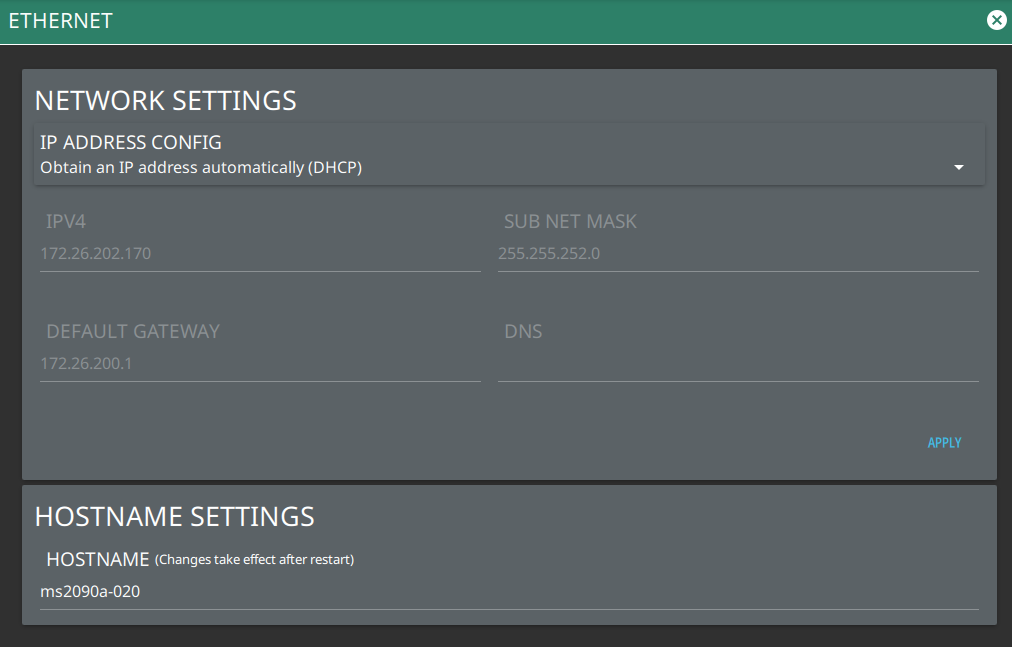The height and width of the screenshot is (647, 1012).
Task: Select the DNS field label
Action: [x=523, y=332]
